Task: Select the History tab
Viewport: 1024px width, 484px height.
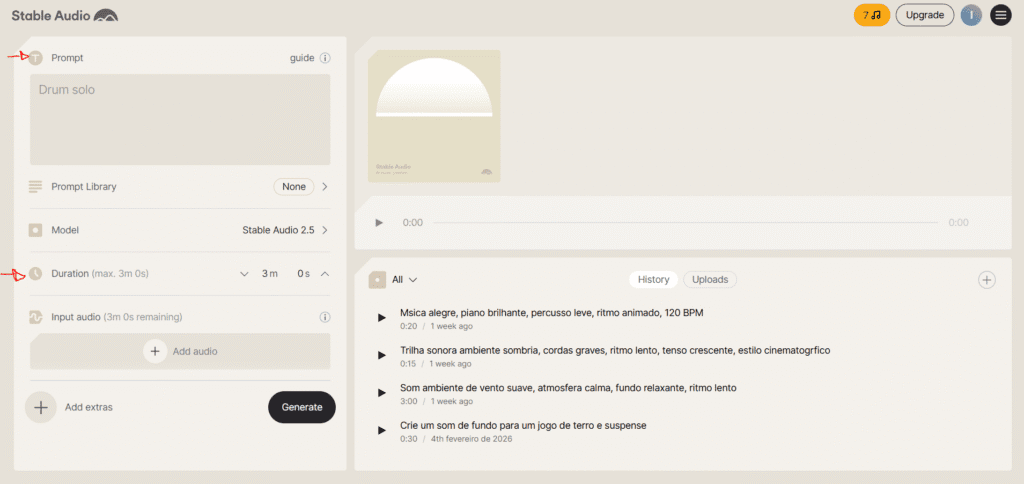Action: click(653, 280)
